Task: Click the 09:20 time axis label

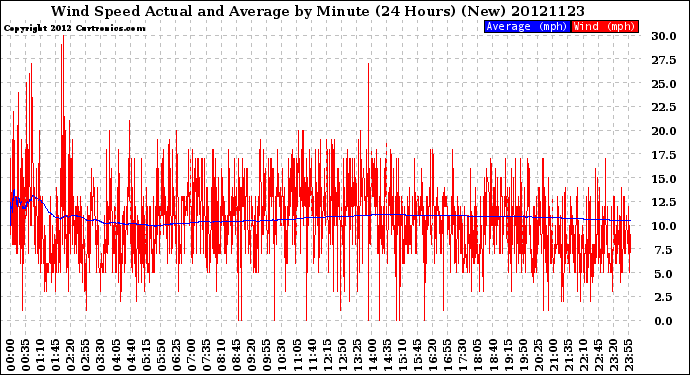Action: (x=252, y=355)
